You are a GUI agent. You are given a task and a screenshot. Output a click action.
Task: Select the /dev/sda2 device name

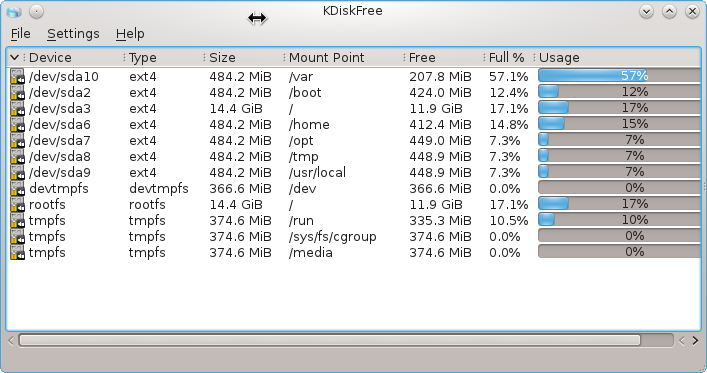(60, 93)
